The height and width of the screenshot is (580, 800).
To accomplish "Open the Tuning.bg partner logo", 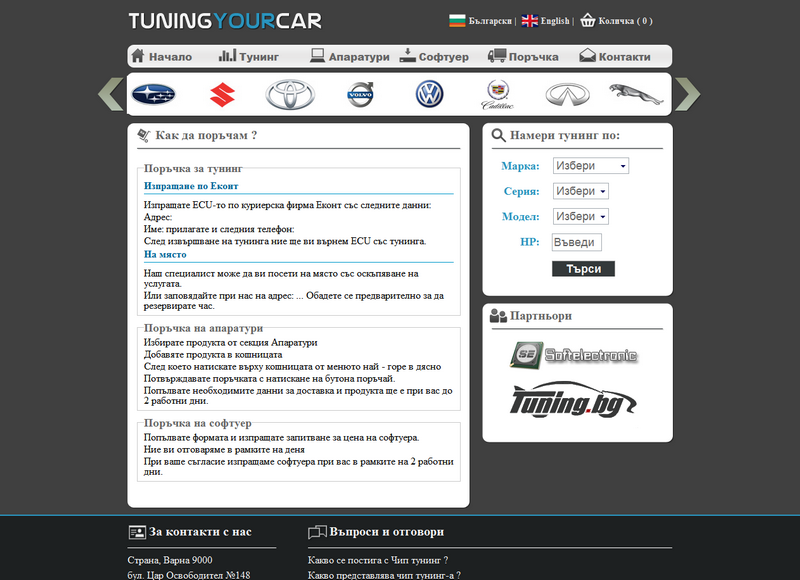I will pyautogui.click(x=573, y=401).
